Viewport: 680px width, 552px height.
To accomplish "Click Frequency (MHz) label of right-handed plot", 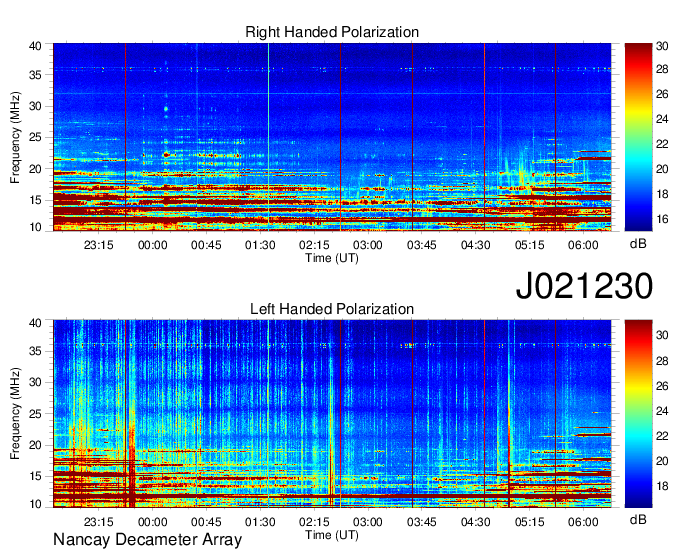I will tap(15, 137).
